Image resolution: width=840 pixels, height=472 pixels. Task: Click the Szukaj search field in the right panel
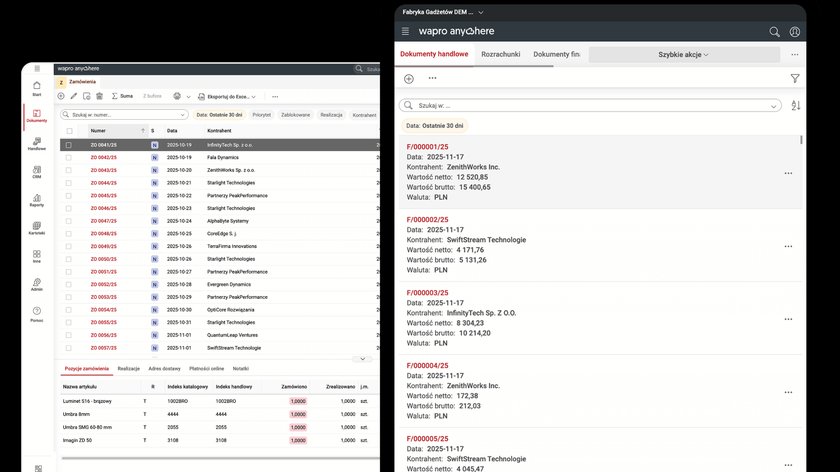590,105
